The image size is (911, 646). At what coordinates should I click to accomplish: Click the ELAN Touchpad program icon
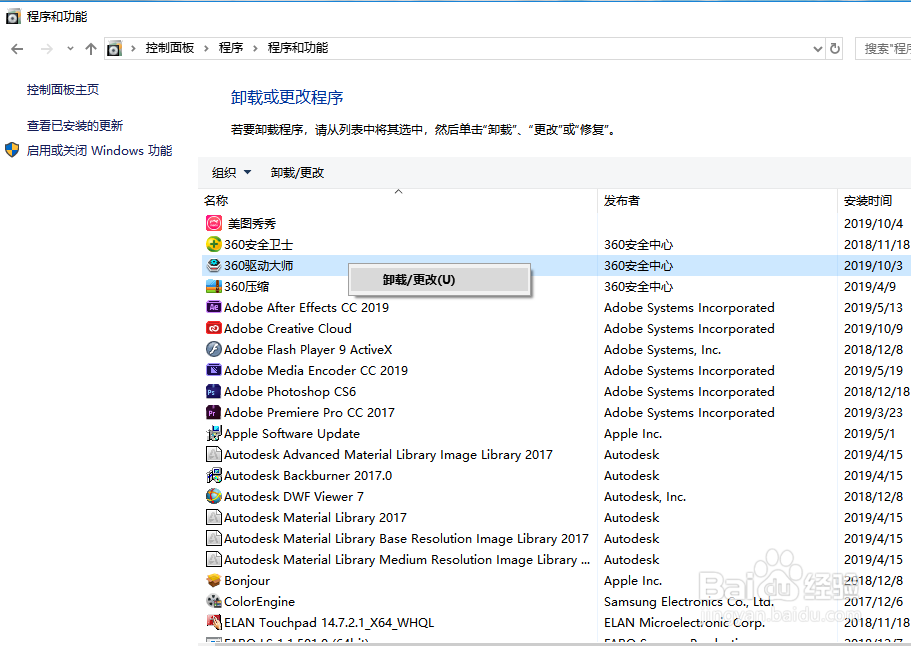coord(214,622)
